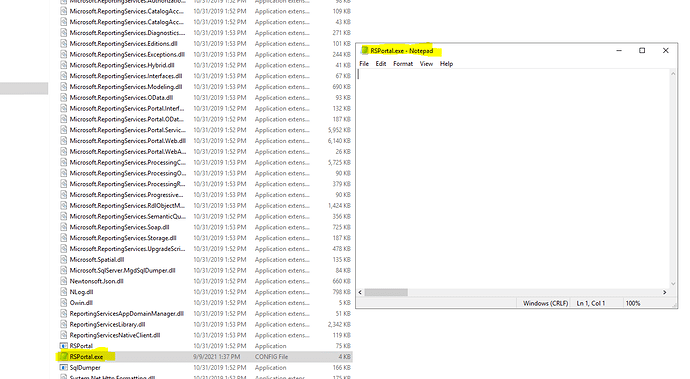Click the Microsoft.ReportingServices.OData.dll icon
Screen dimensions: 690x379
pyautogui.click(x=64, y=98)
